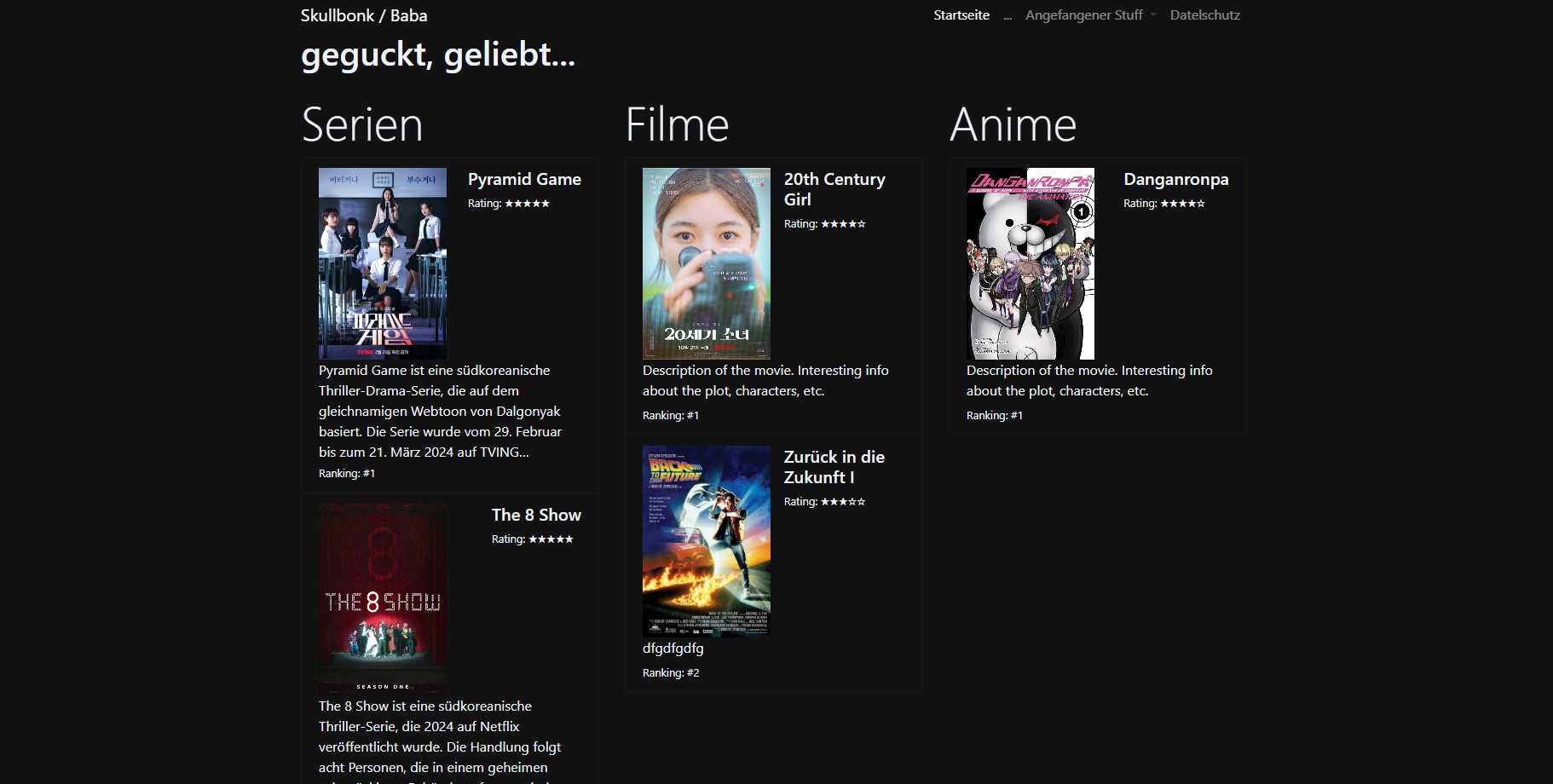Click the stars for Zurück in die Zukunft
Viewport: 1553px width, 784px height.
[x=843, y=502]
